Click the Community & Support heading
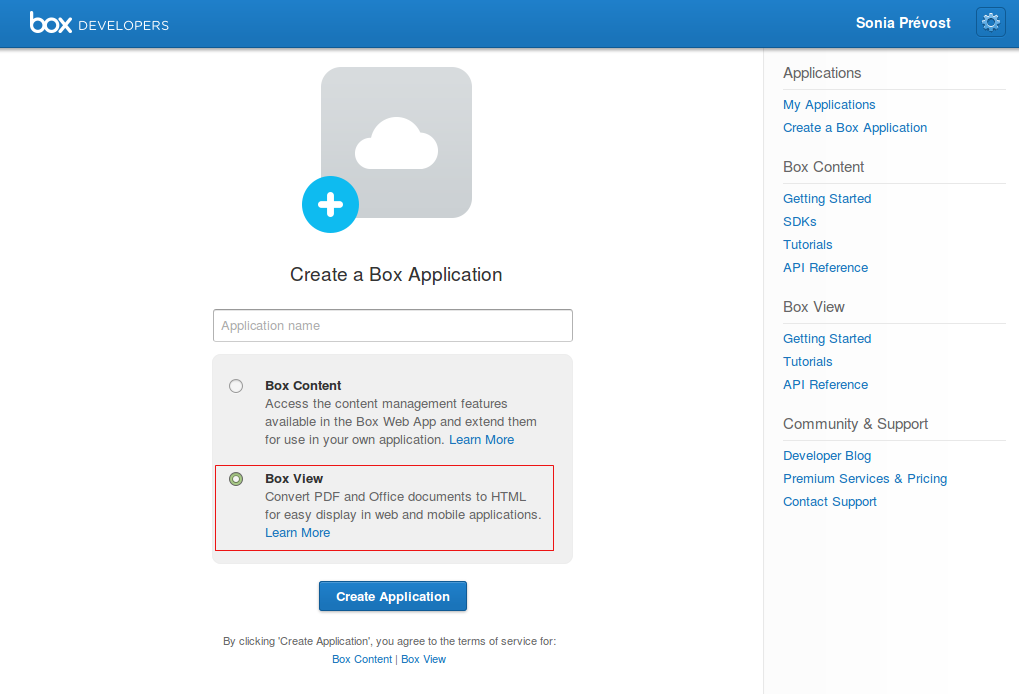Viewport: 1019px width, 694px height. pos(855,424)
